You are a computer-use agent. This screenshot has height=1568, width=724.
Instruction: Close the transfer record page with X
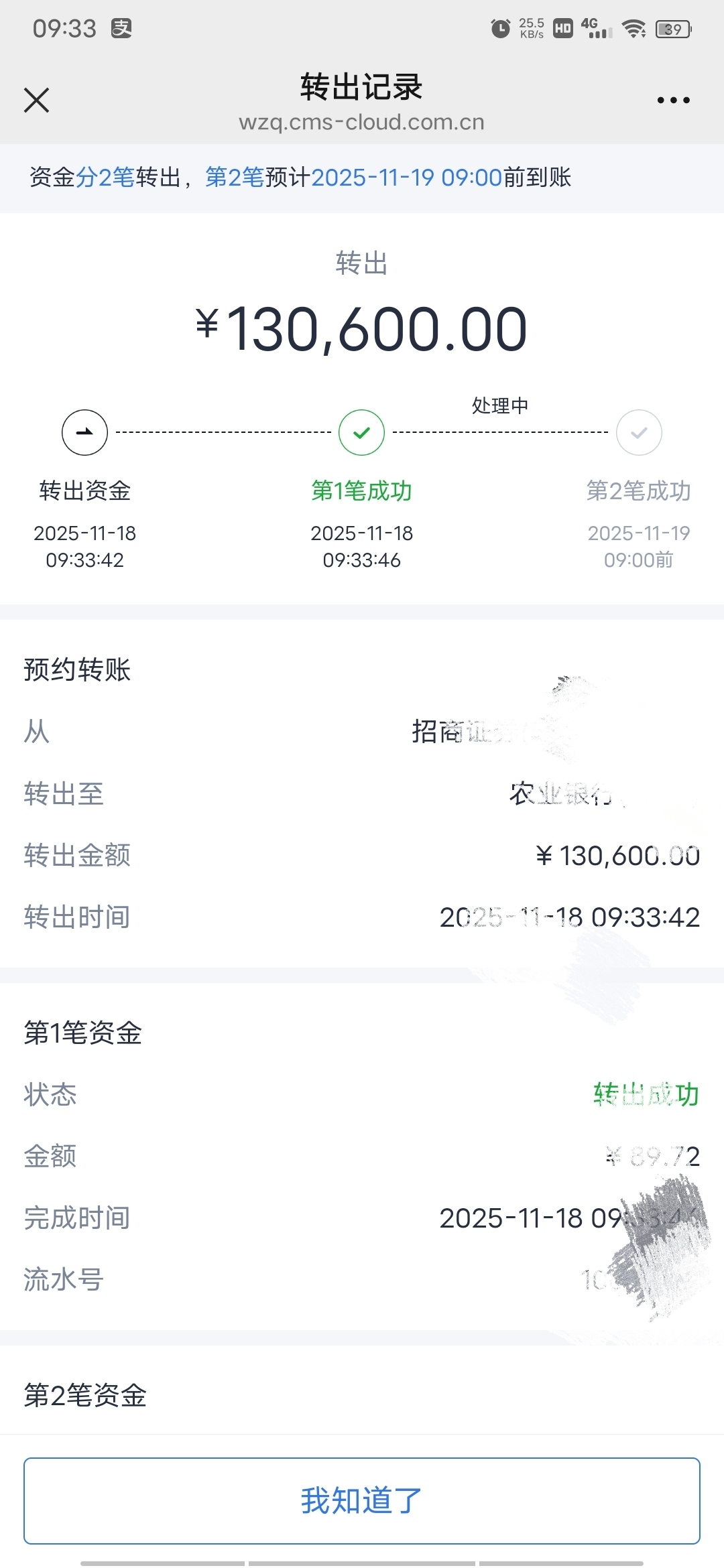pos(37,101)
